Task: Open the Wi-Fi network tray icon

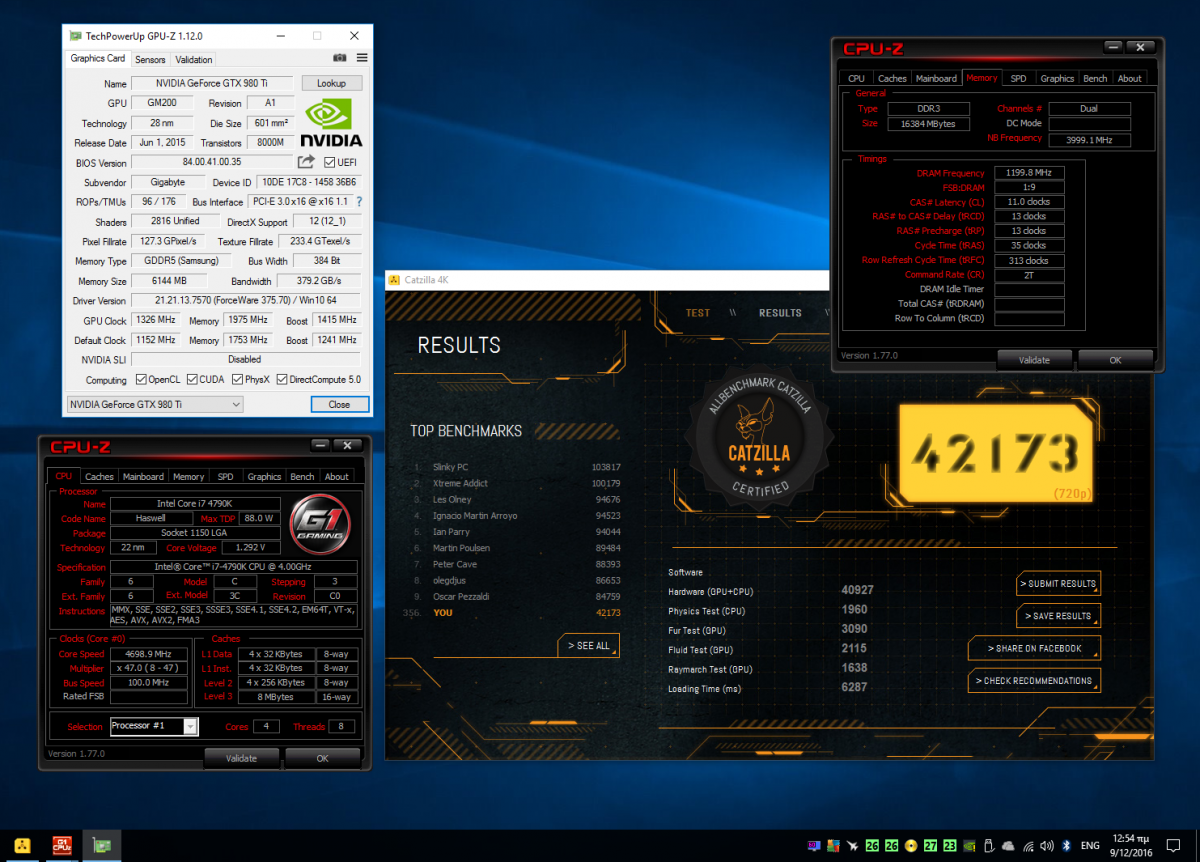Action: pos(1028,846)
